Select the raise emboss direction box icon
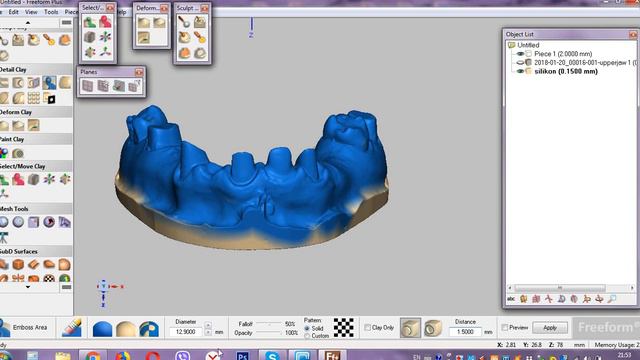The height and width of the screenshot is (360, 640). coord(410,328)
